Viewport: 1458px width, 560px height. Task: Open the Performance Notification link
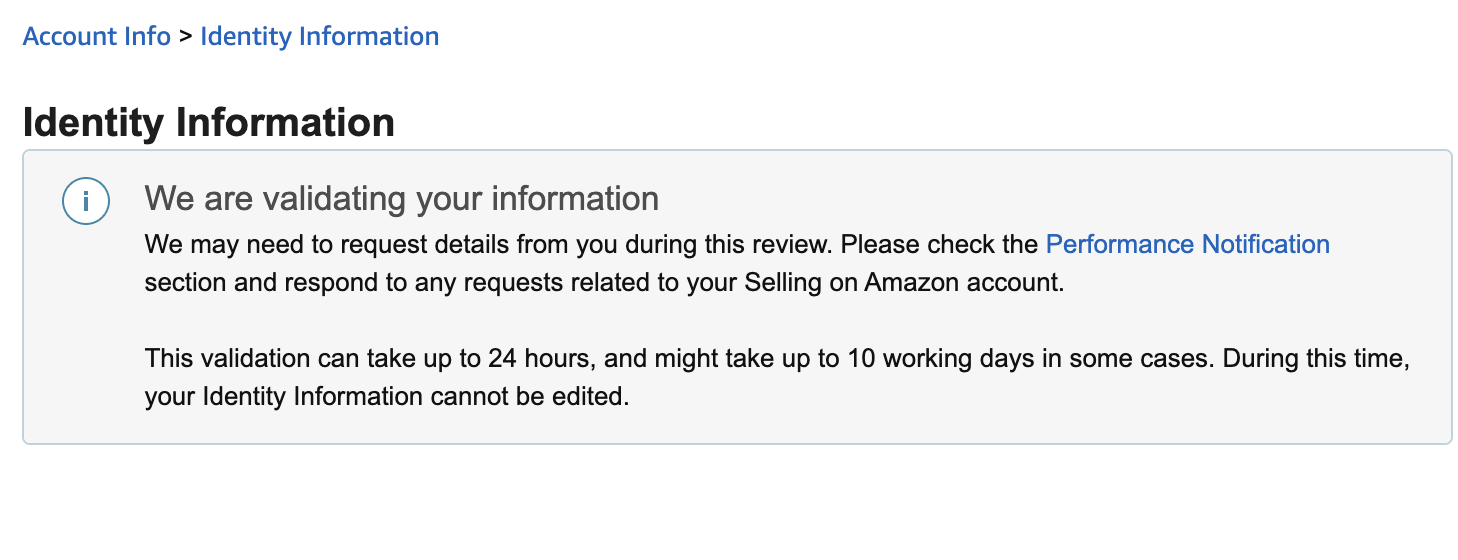coord(1187,244)
